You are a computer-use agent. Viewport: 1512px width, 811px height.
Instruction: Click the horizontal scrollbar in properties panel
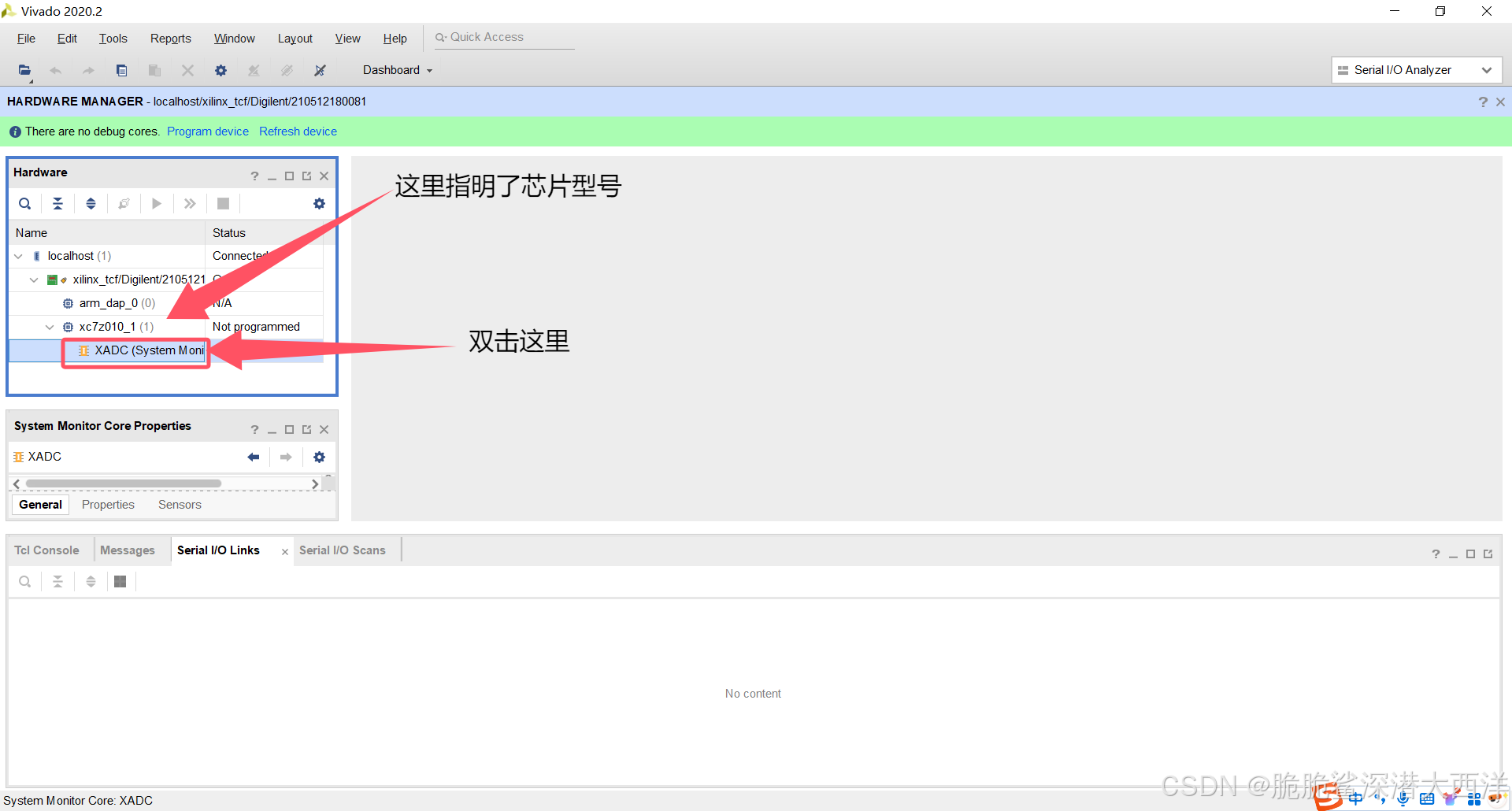click(124, 483)
